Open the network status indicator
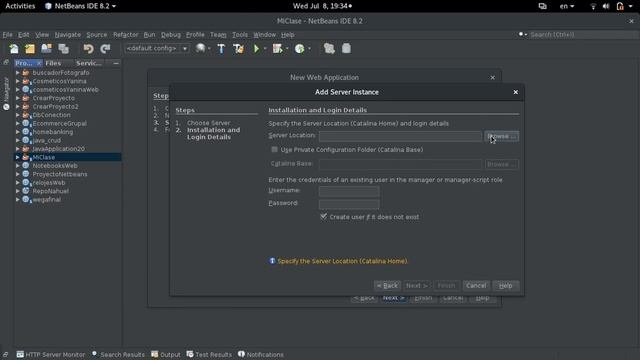 click(593, 6)
